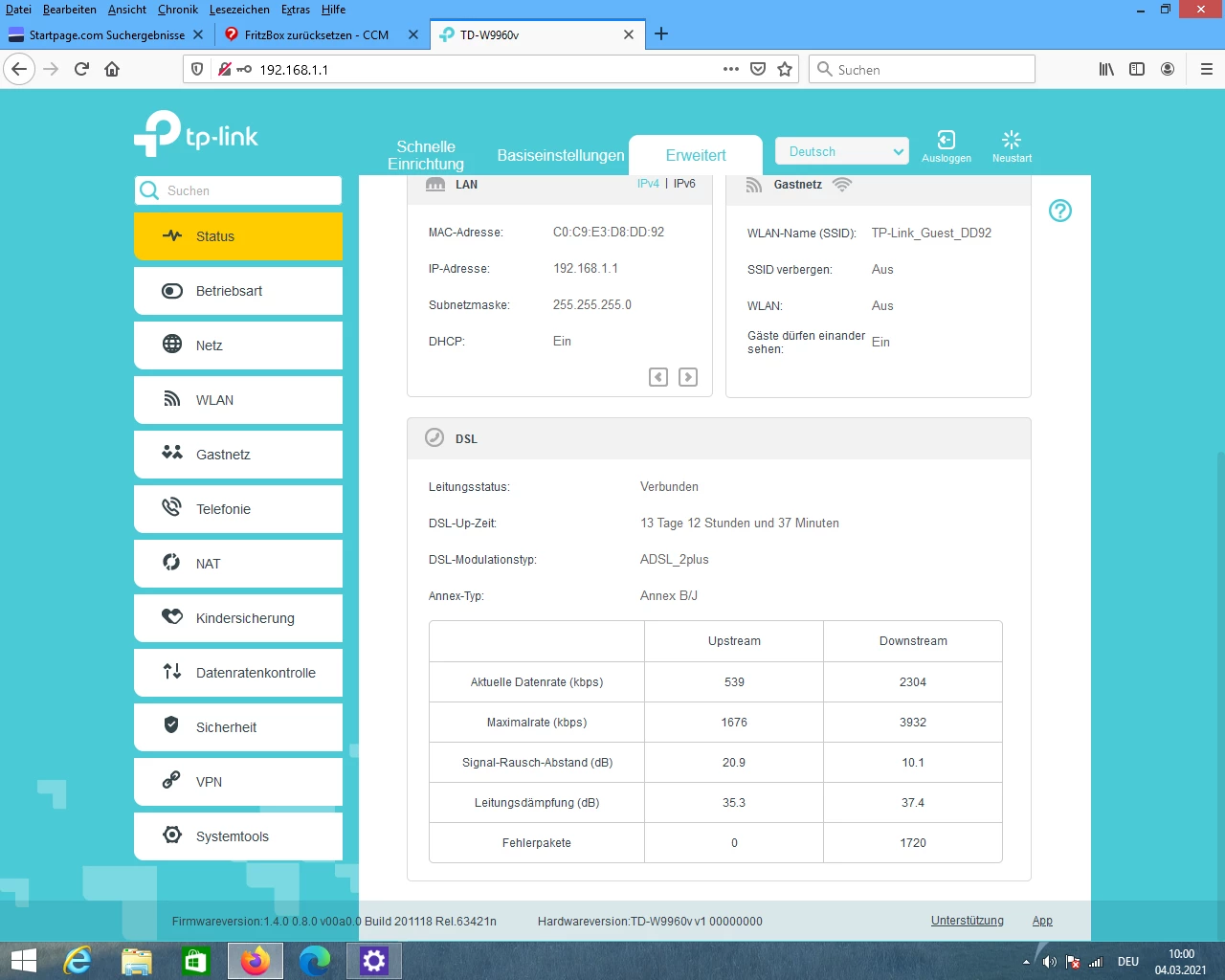Open the Deutsch language dropdown

click(x=841, y=151)
